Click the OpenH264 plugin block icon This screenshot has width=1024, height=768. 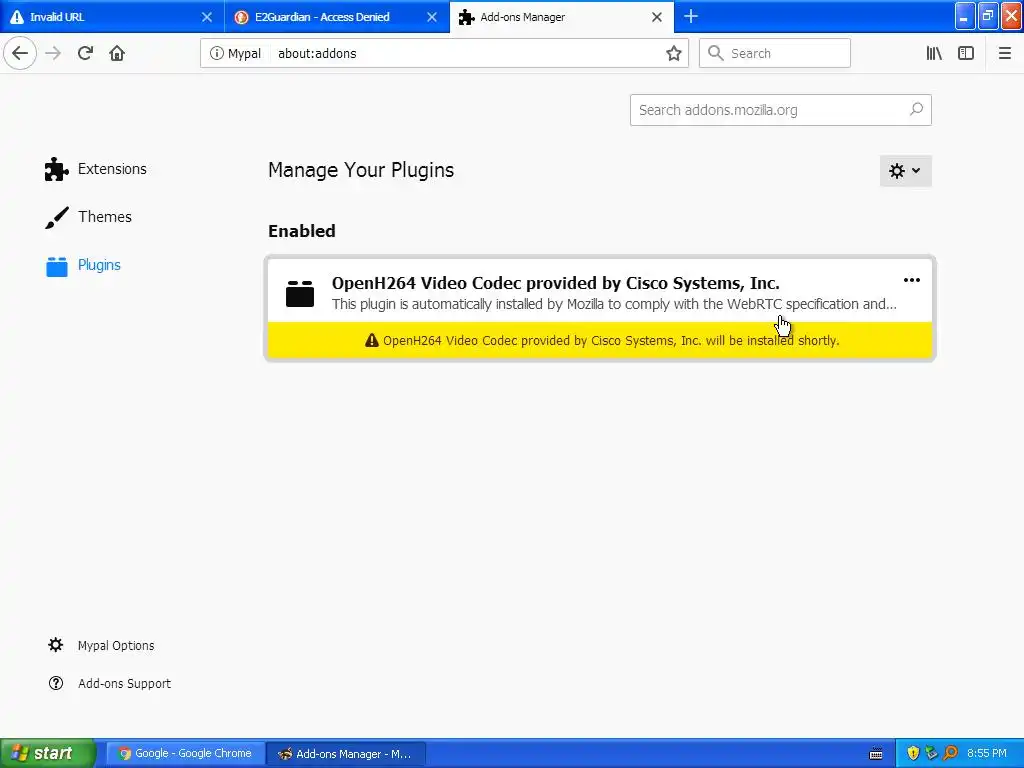pyautogui.click(x=300, y=293)
